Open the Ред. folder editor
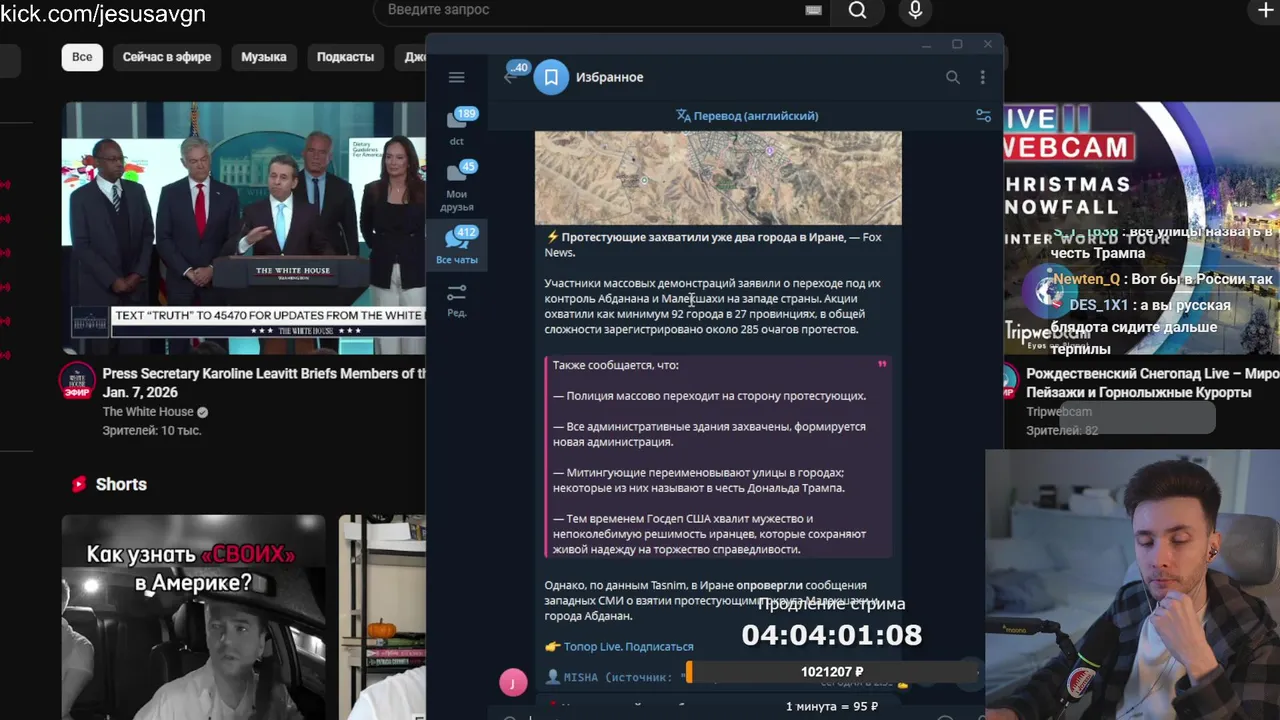Viewport: 1280px width, 720px height. coord(457,299)
